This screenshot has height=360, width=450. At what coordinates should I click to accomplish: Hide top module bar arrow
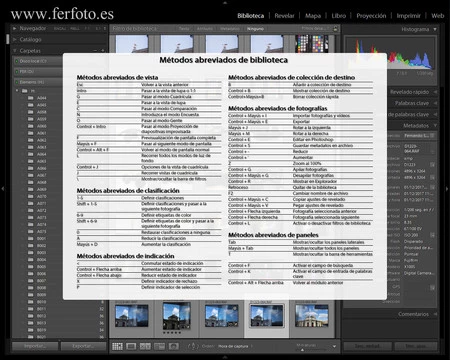[x=225, y=2]
